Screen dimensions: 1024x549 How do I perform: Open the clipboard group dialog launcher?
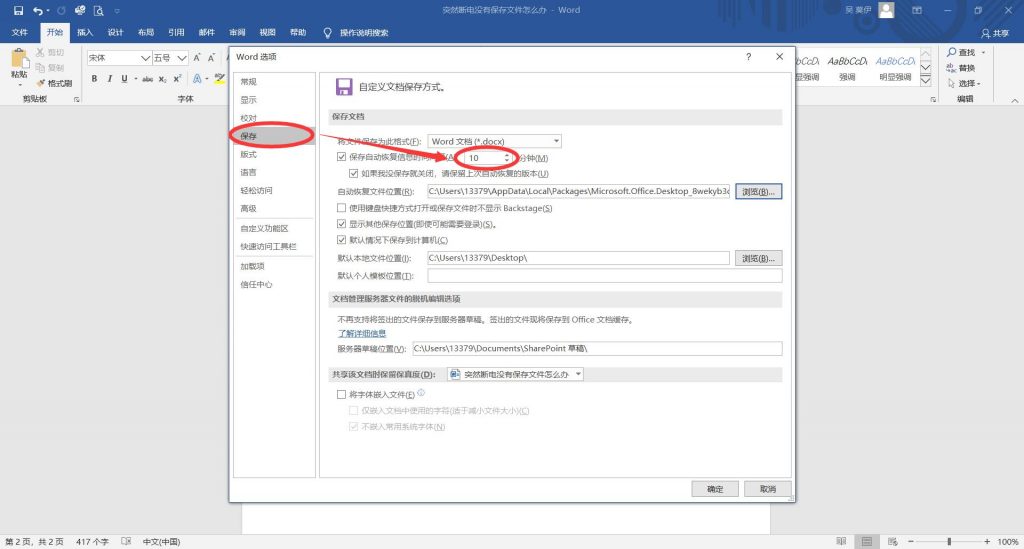coord(76,99)
